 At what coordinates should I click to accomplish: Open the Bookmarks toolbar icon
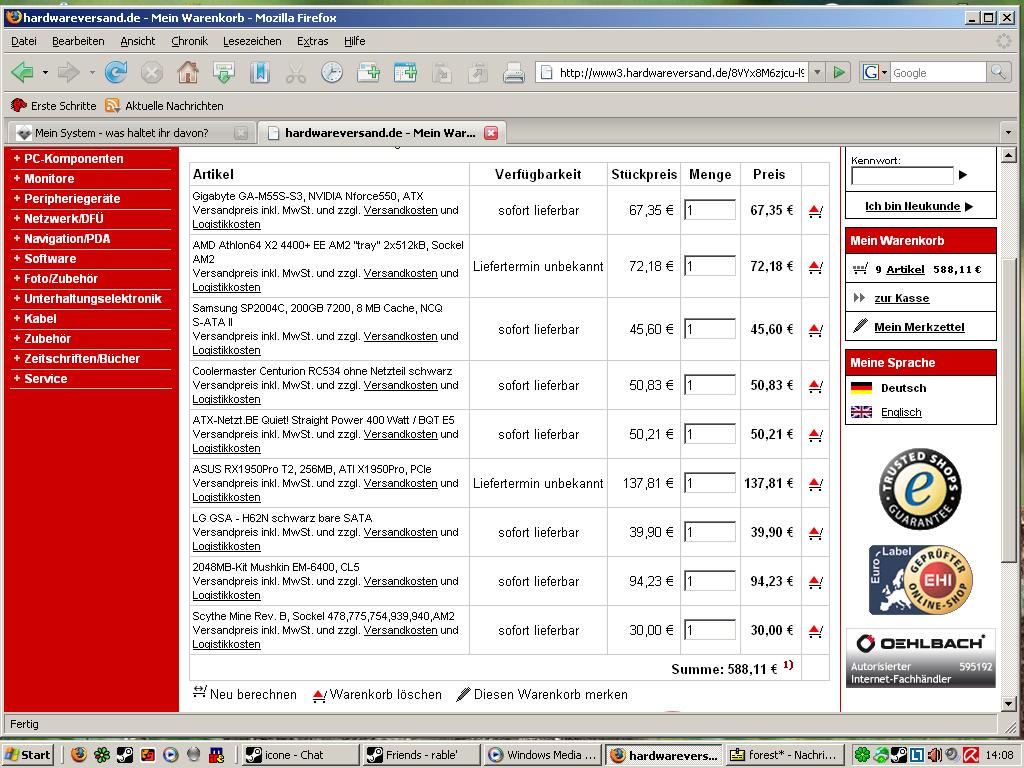click(x=260, y=72)
